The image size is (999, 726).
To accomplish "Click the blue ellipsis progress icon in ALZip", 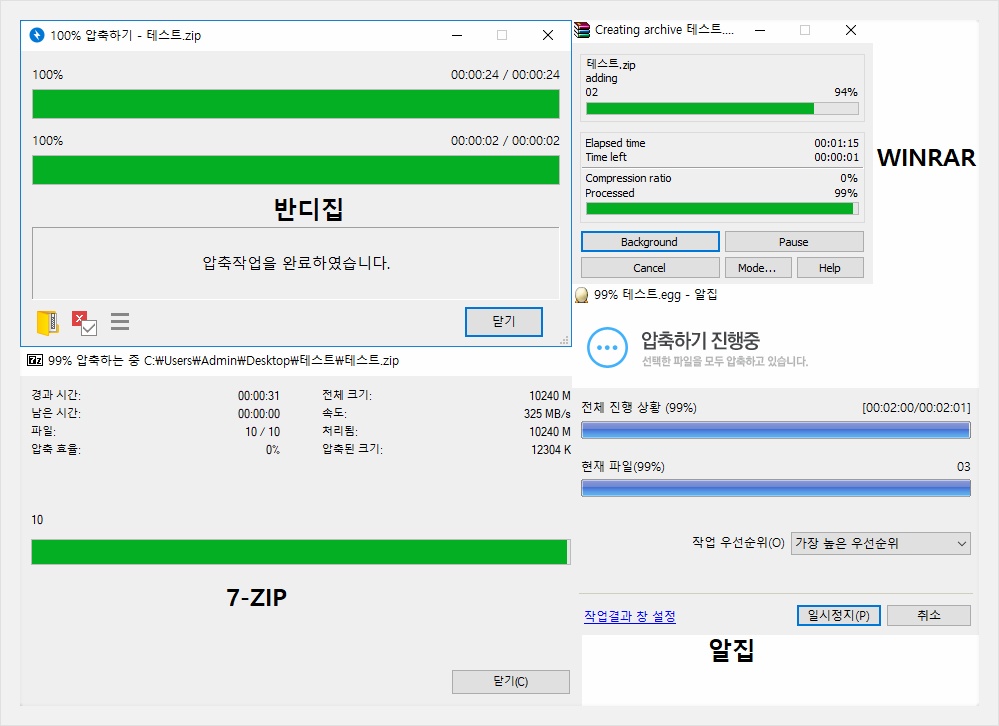I will (607, 348).
